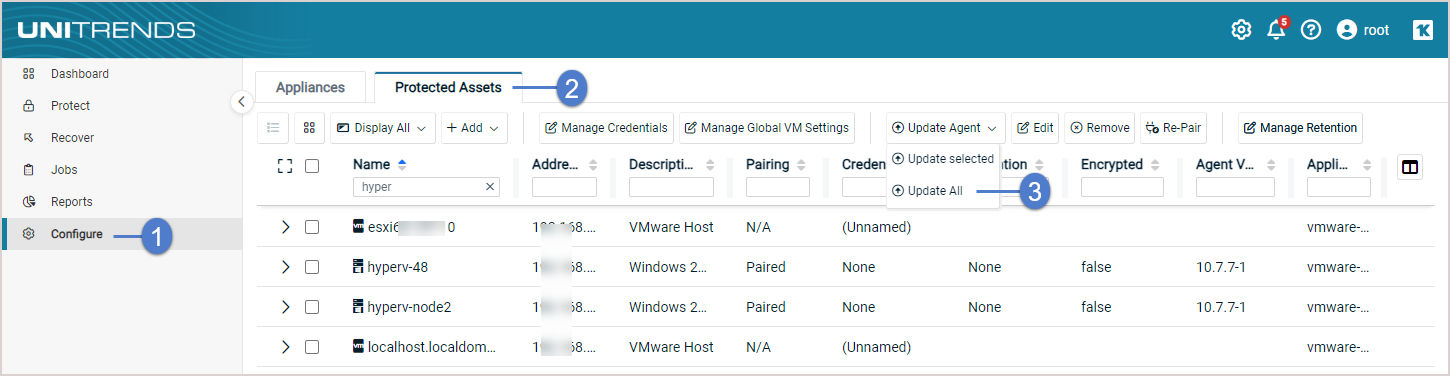This screenshot has height=376, width=1450.
Task: Click Manage Retention button
Action: coord(1300,128)
